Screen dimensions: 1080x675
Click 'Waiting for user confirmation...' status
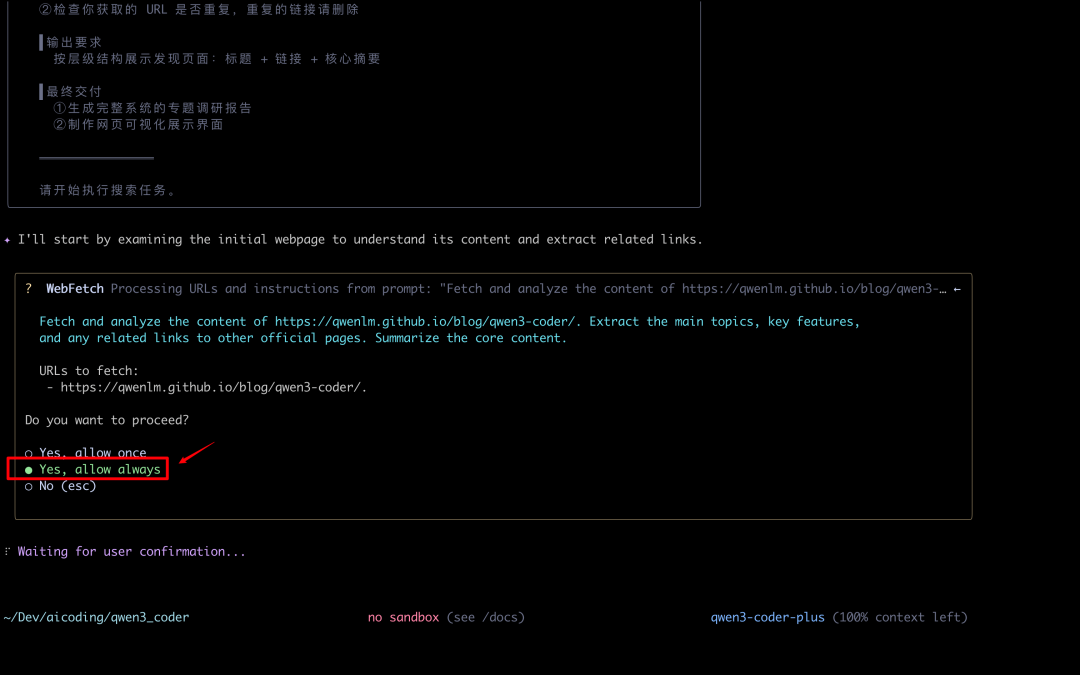(131, 551)
